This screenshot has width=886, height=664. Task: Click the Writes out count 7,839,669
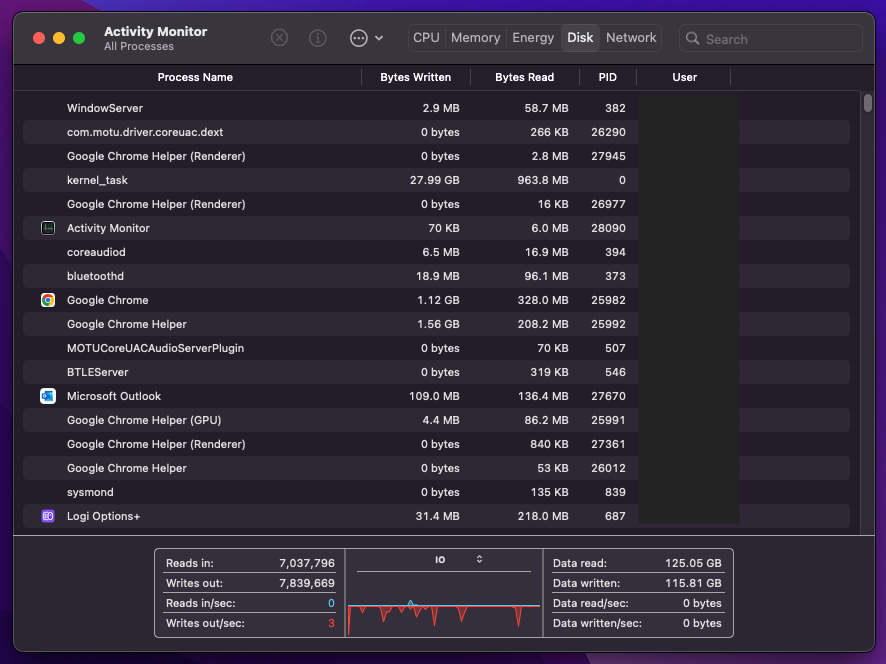[307, 583]
